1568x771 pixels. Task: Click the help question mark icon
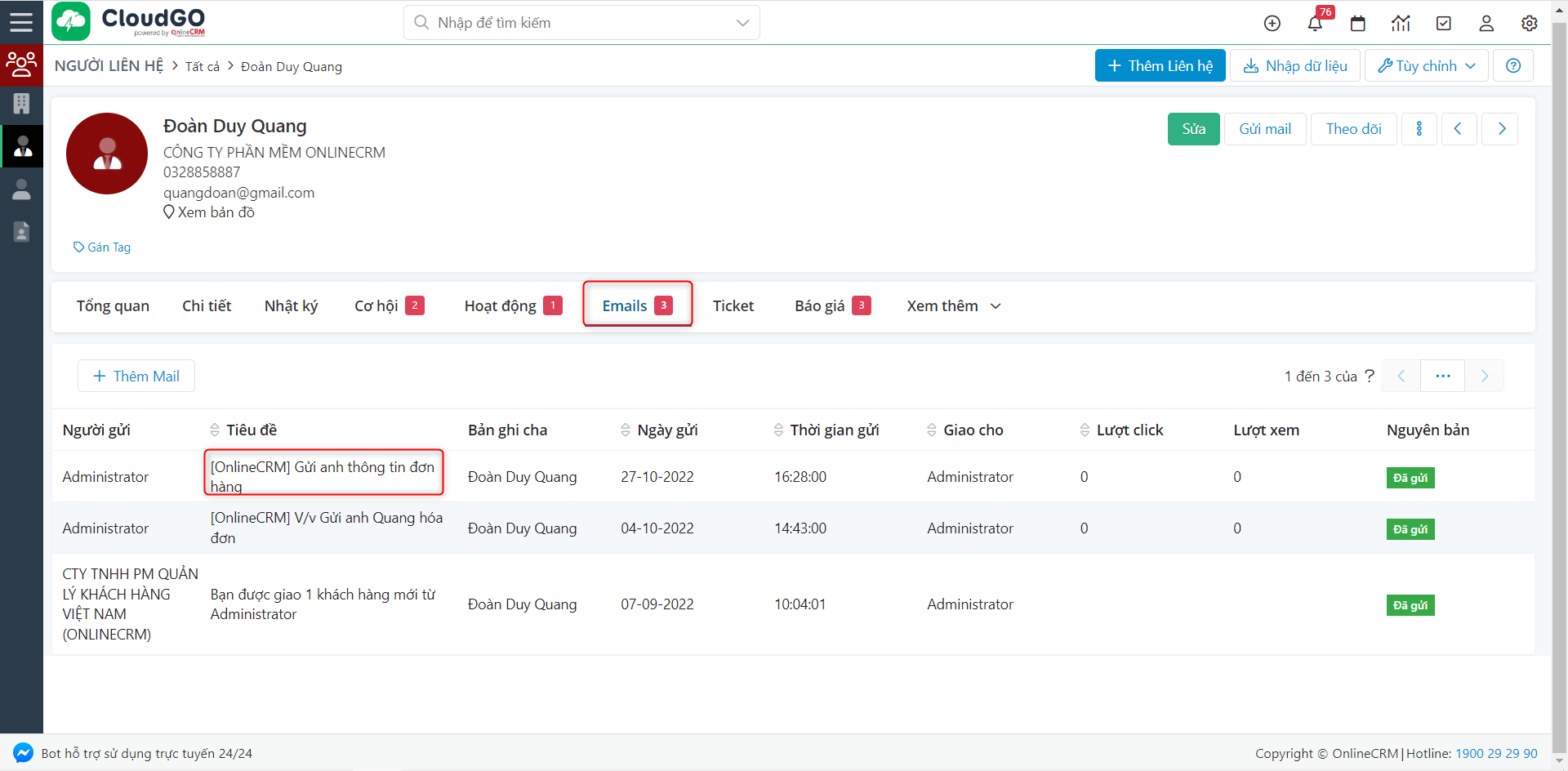coord(1513,66)
